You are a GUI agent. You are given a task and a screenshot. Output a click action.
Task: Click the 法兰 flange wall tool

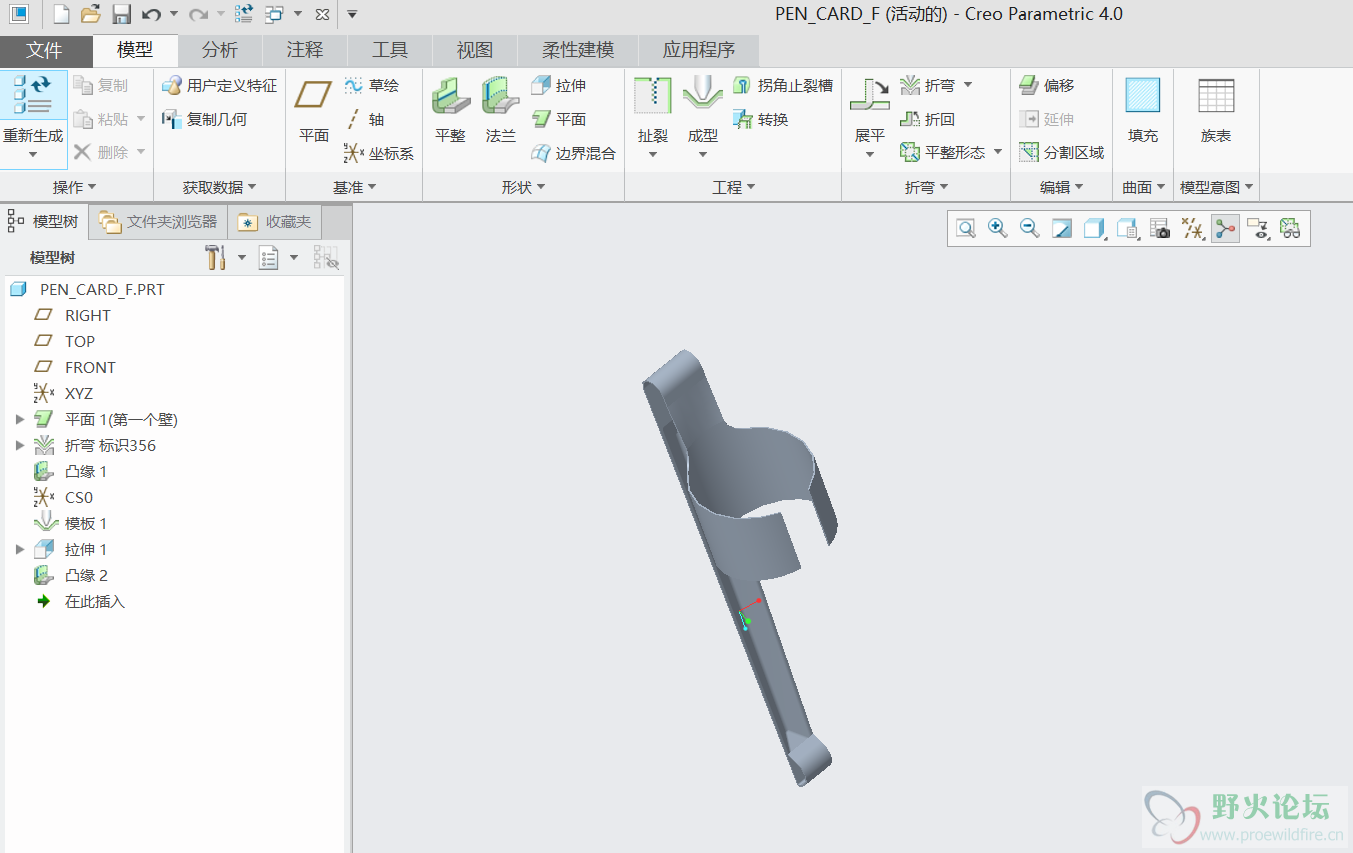[500, 110]
